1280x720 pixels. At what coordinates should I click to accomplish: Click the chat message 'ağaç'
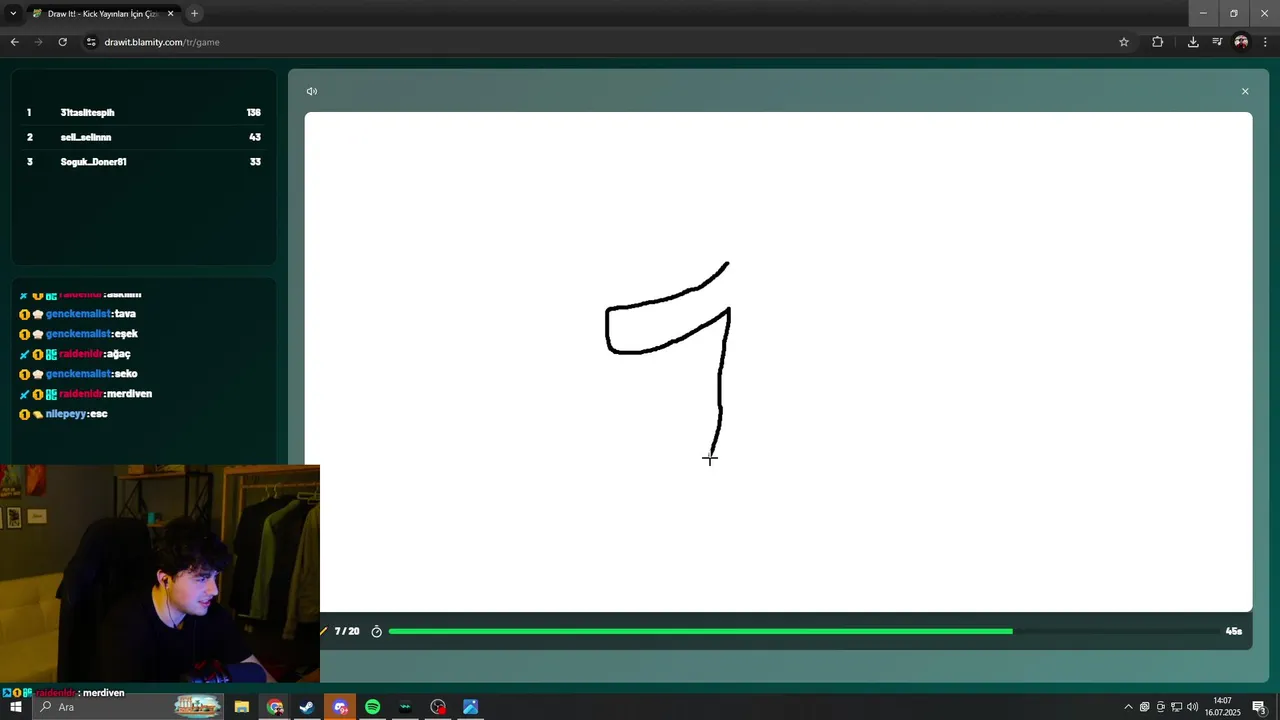click(x=117, y=354)
